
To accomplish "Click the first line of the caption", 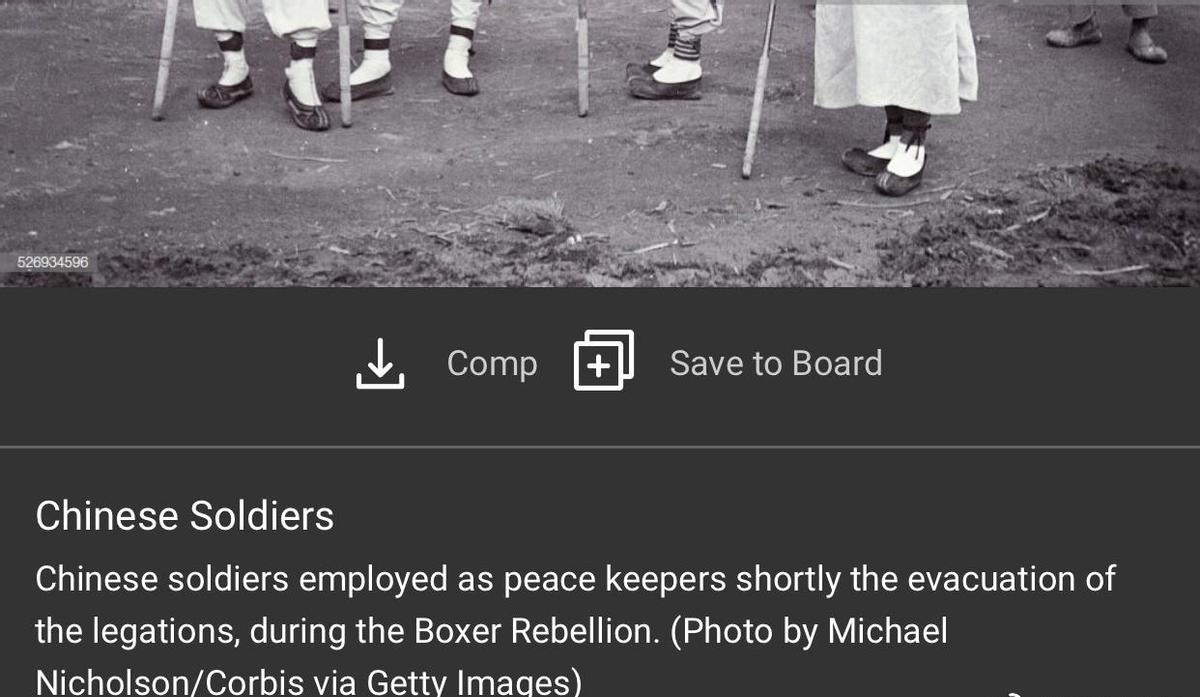I will pyautogui.click(x=575, y=578).
